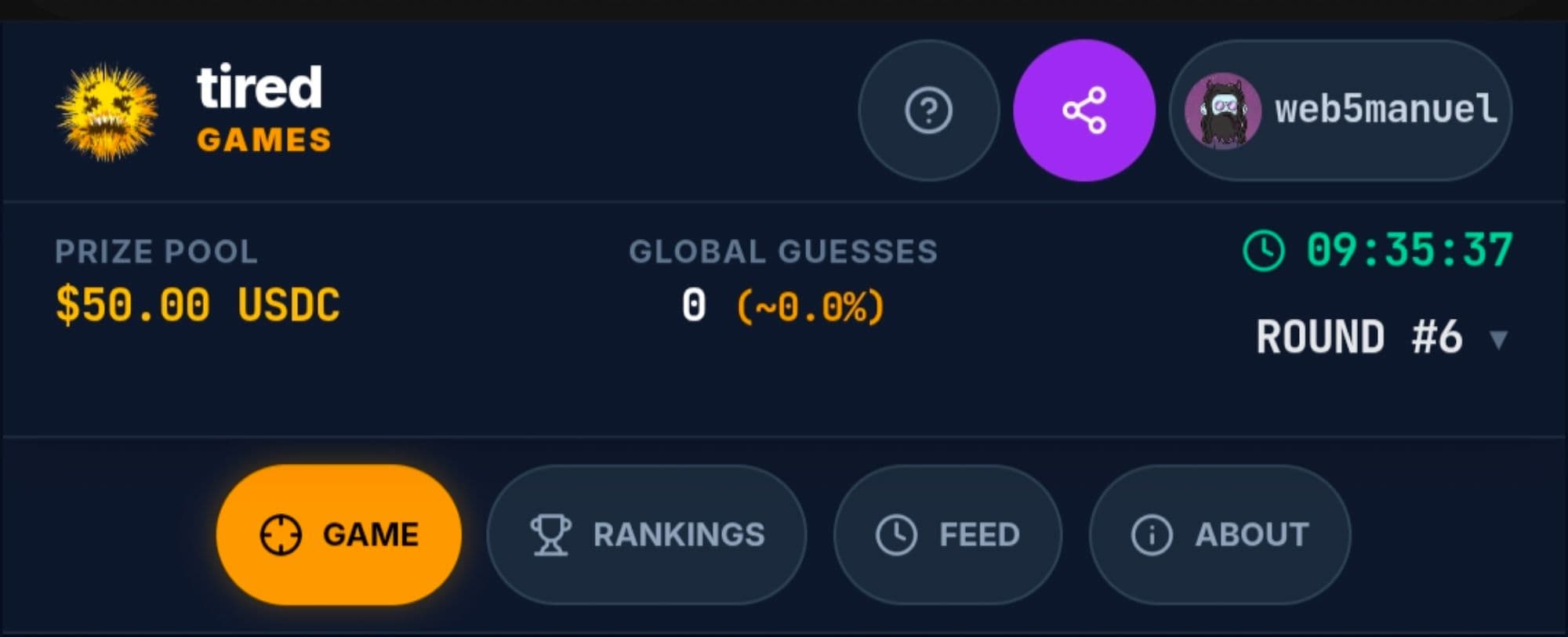
Task: Select the orange GAME tab
Action: click(370, 535)
